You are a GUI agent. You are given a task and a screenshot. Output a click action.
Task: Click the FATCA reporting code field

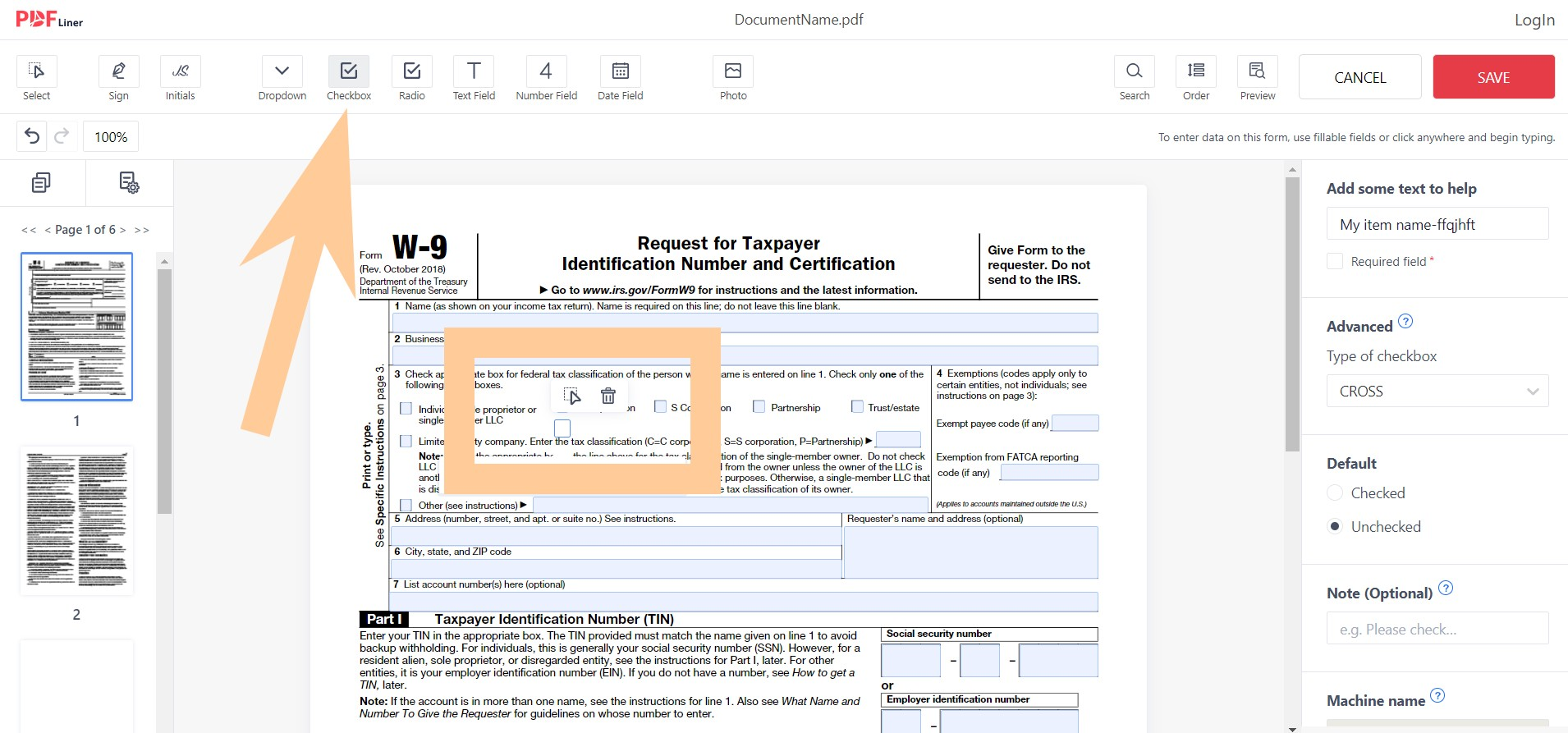(x=1049, y=472)
